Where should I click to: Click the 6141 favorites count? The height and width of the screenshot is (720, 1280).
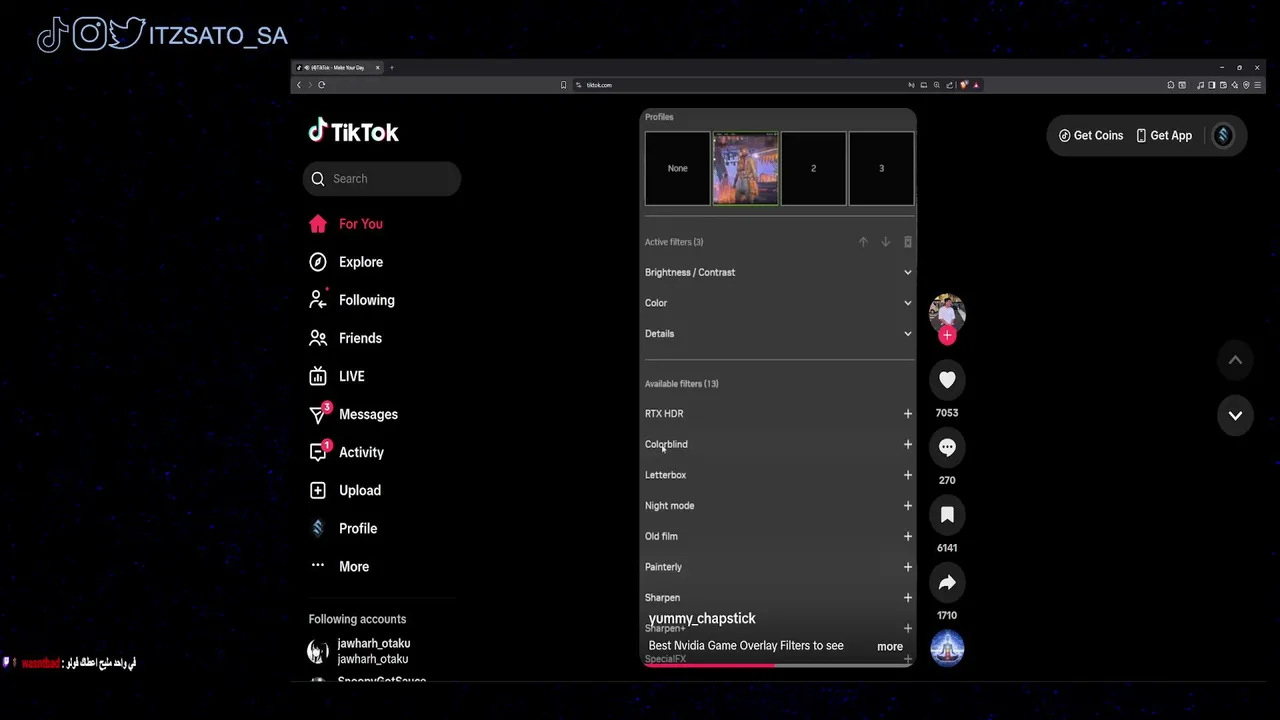tap(947, 548)
